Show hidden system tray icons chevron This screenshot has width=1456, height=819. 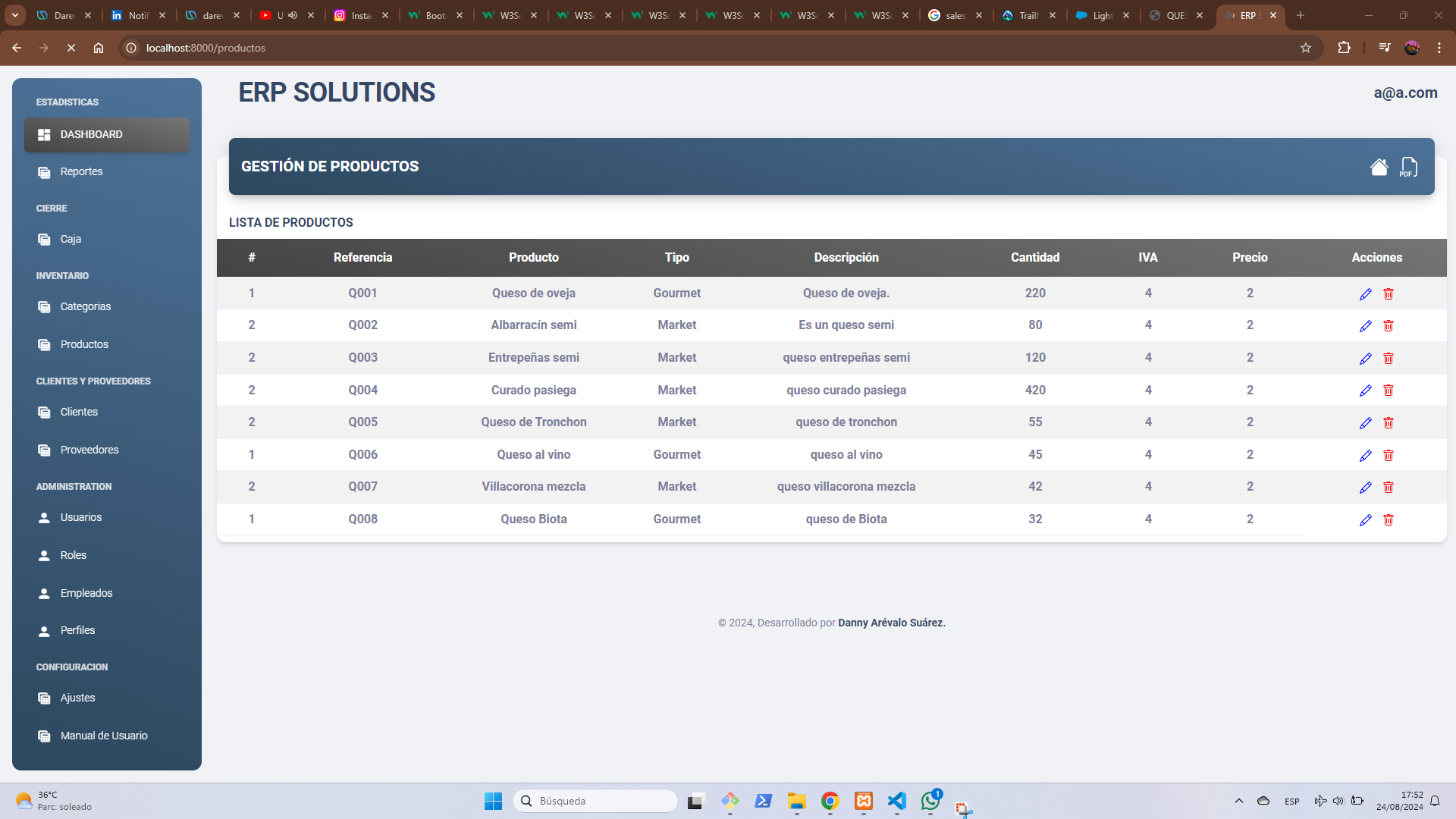(x=1238, y=801)
